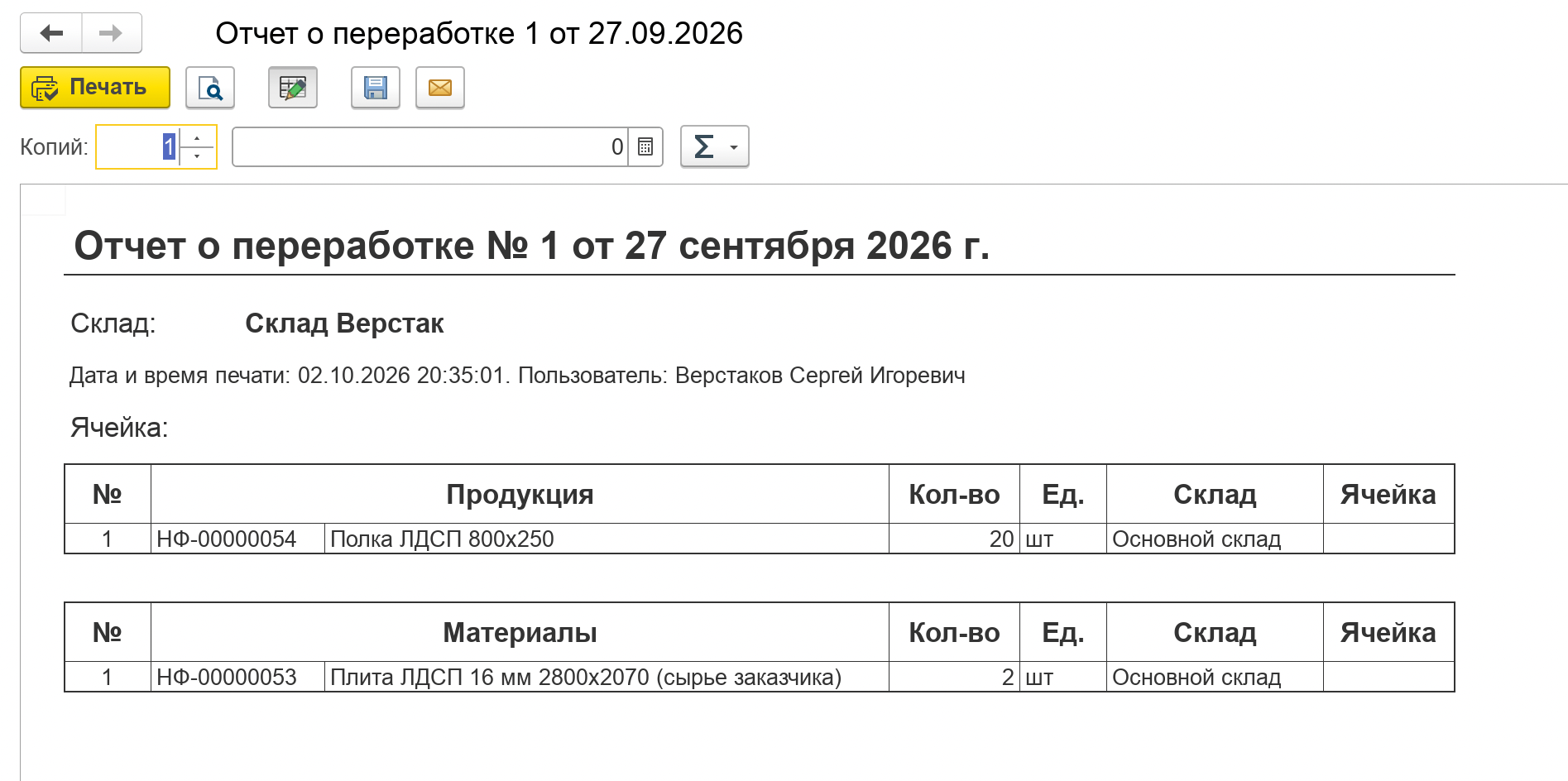This screenshot has height=781, width=1568.
Task: Decrease copies with the down stepper arrow
Action: 197,156
